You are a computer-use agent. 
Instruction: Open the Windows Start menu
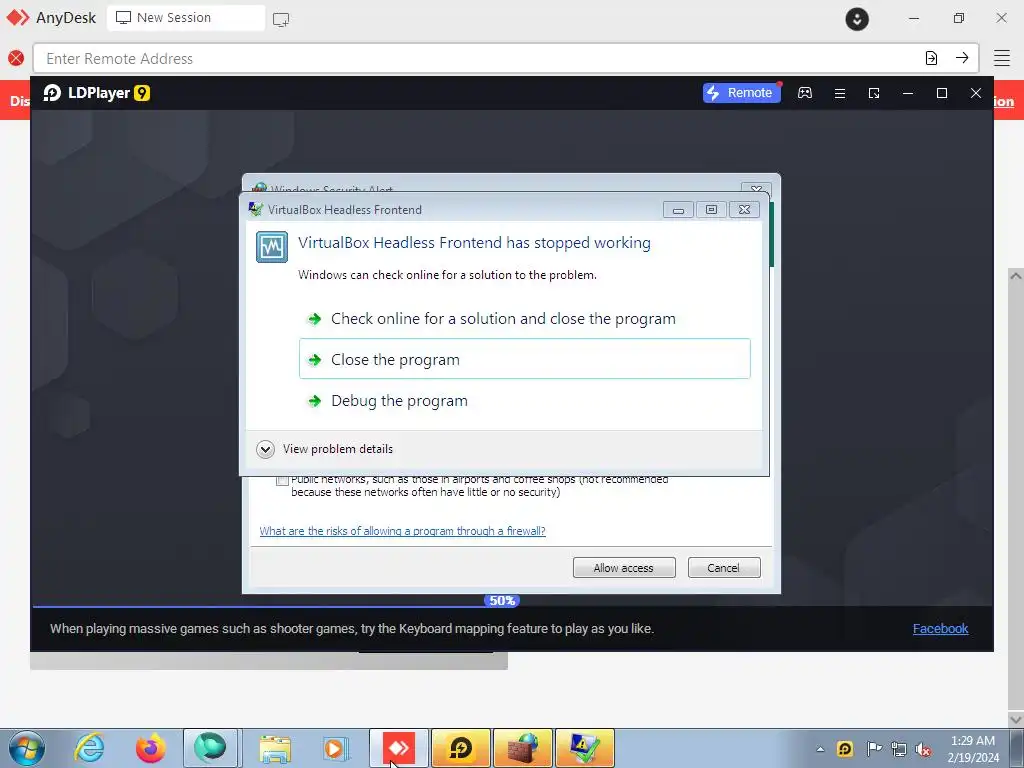(x=27, y=748)
